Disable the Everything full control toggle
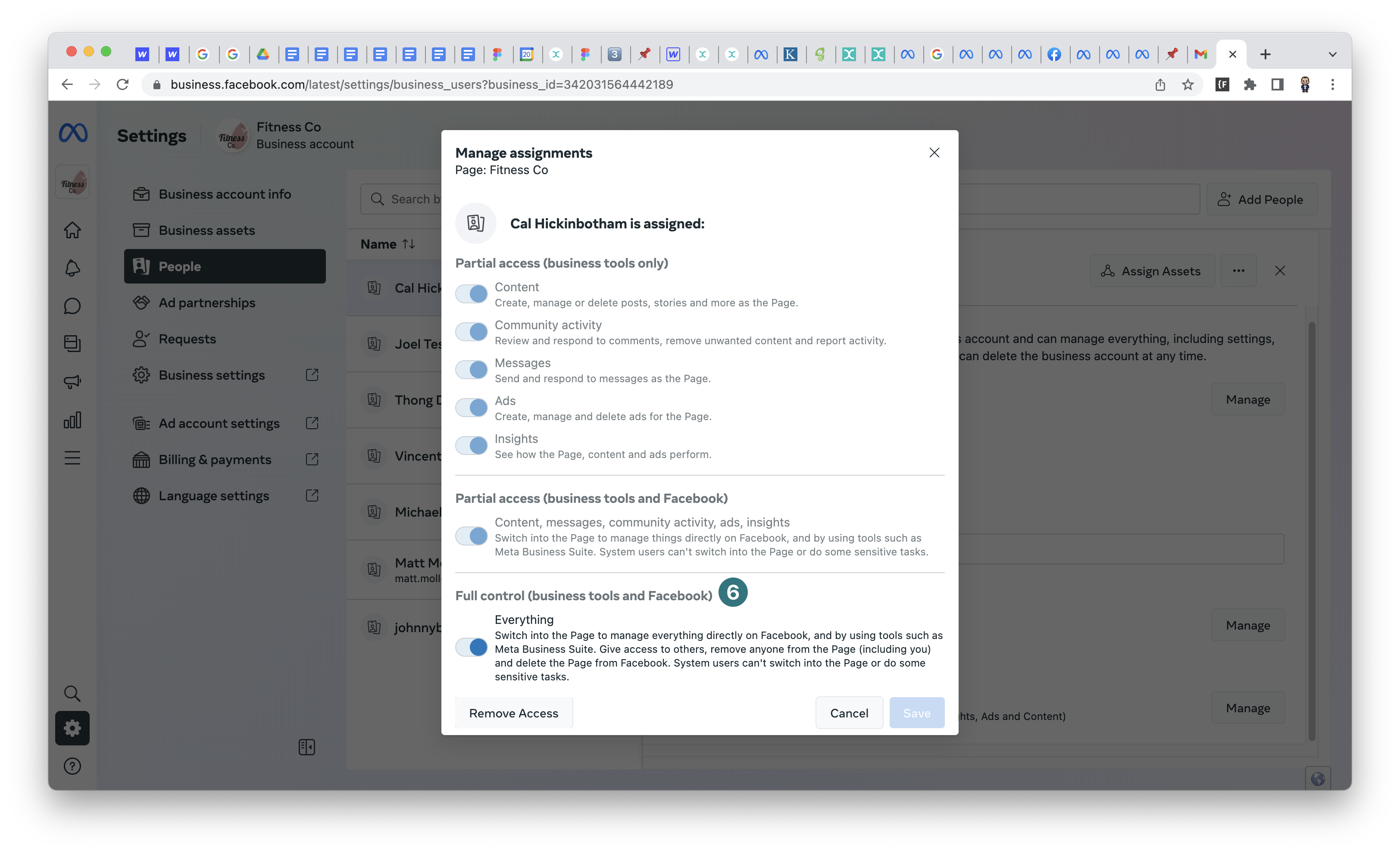The height and width of the screenshot is (854, 1400). tap(471, 647)
